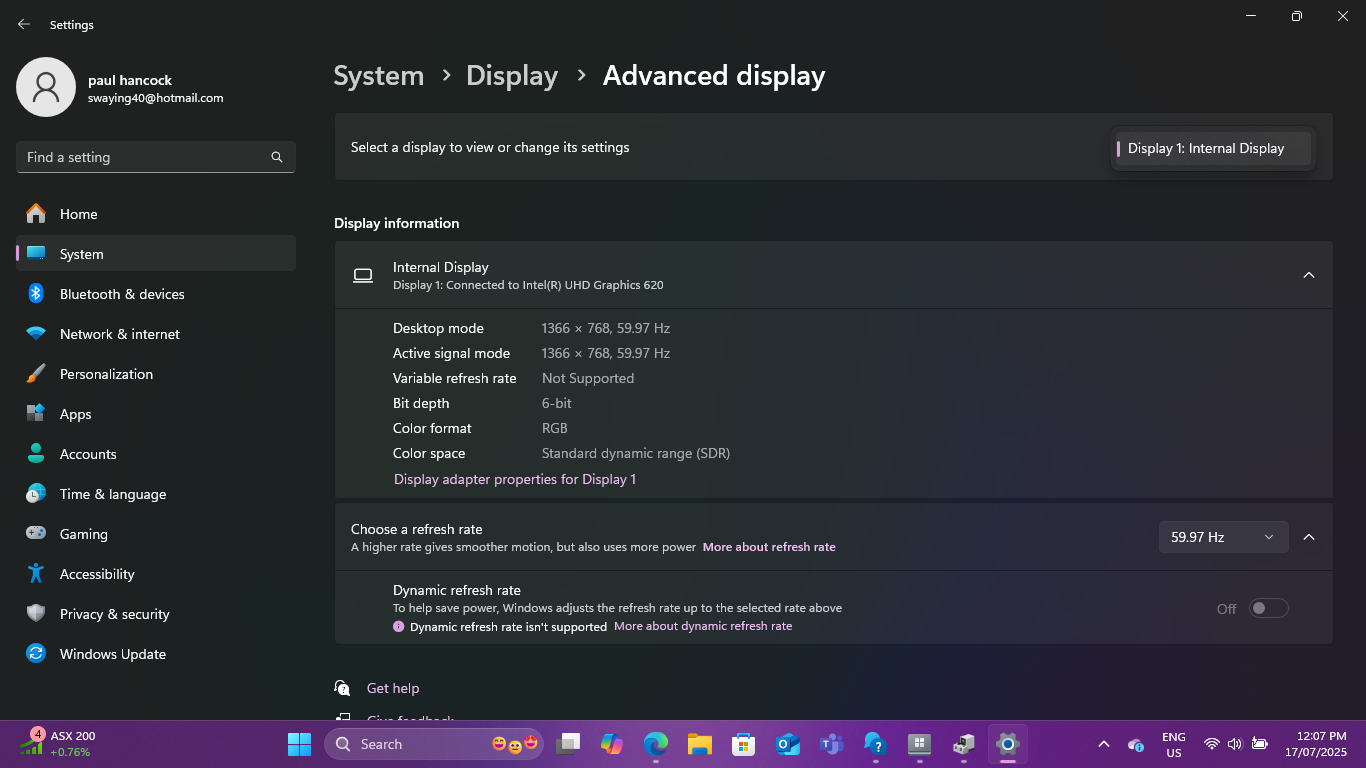This screenshot has height=768, width=1366.
Task: Click the search magnifier in Find a setting
Action: (277, 157)
